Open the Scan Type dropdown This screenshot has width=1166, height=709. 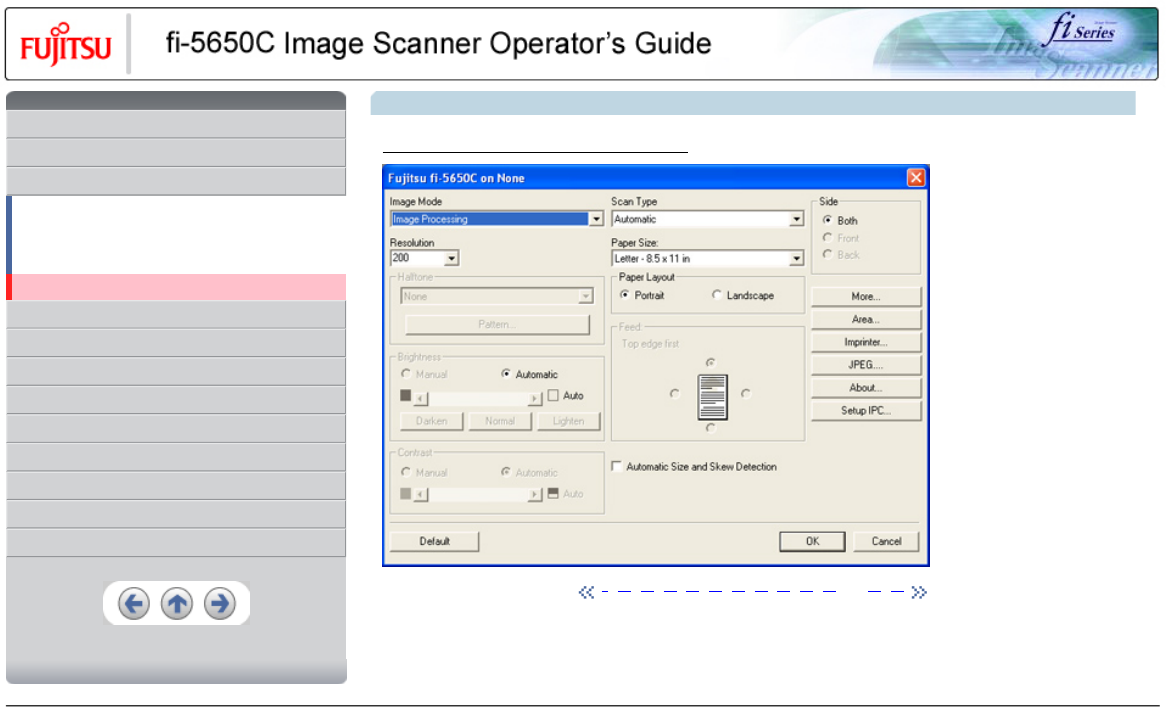point(796,219)
